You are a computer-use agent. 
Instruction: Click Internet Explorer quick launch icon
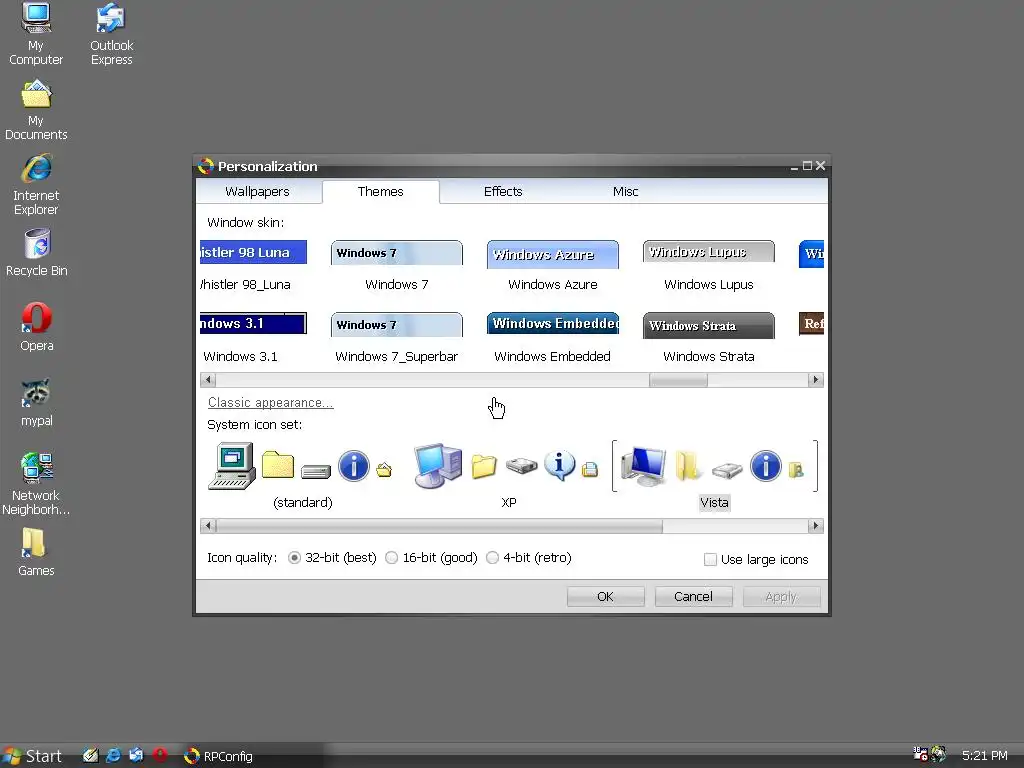(x=113, y=756)
